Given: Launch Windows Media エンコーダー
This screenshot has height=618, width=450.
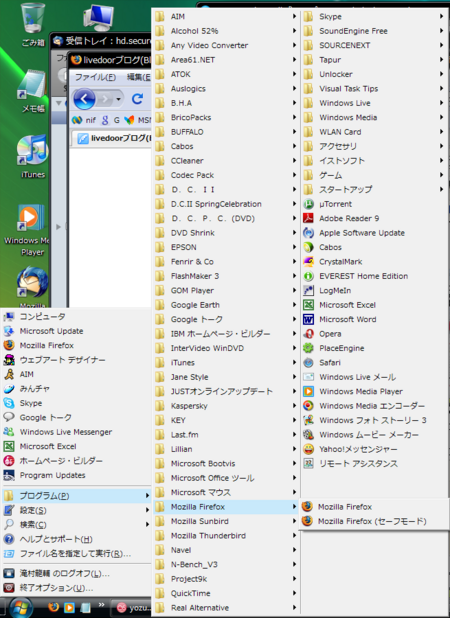Looking at the screenshot, I should (x=374, y=406).
